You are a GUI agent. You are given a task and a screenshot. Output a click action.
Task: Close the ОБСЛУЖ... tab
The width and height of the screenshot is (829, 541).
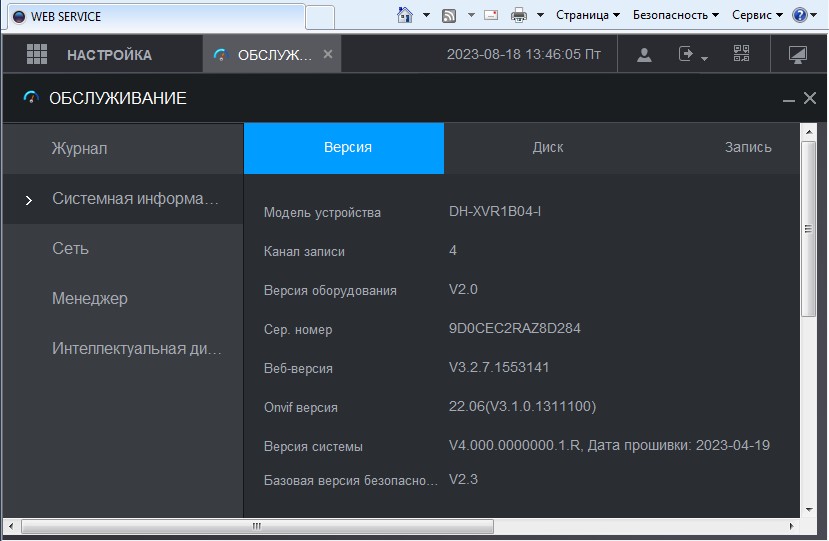click(x=328, y=54)
